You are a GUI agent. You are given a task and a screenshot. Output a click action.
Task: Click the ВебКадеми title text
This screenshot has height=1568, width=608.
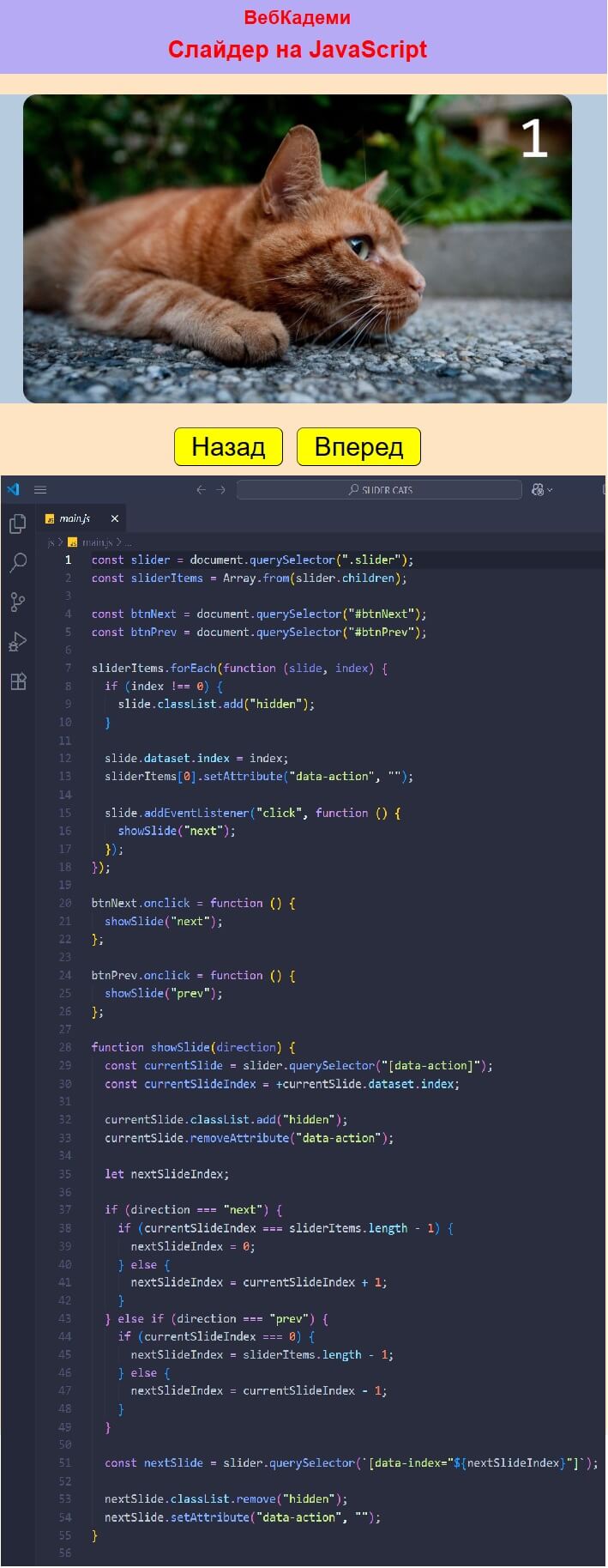(298, 17)
